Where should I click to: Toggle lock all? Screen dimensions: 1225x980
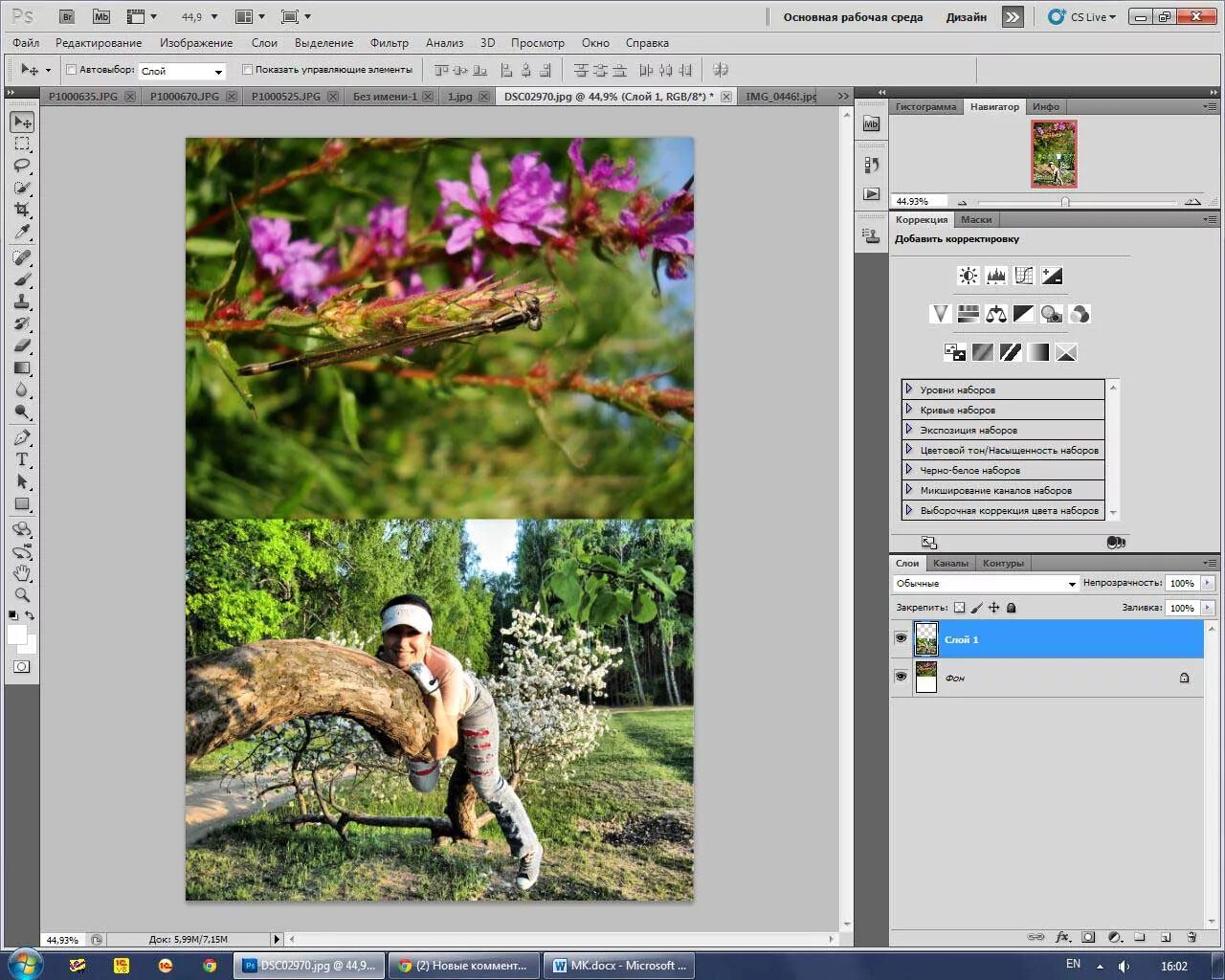pos(1012,608)
